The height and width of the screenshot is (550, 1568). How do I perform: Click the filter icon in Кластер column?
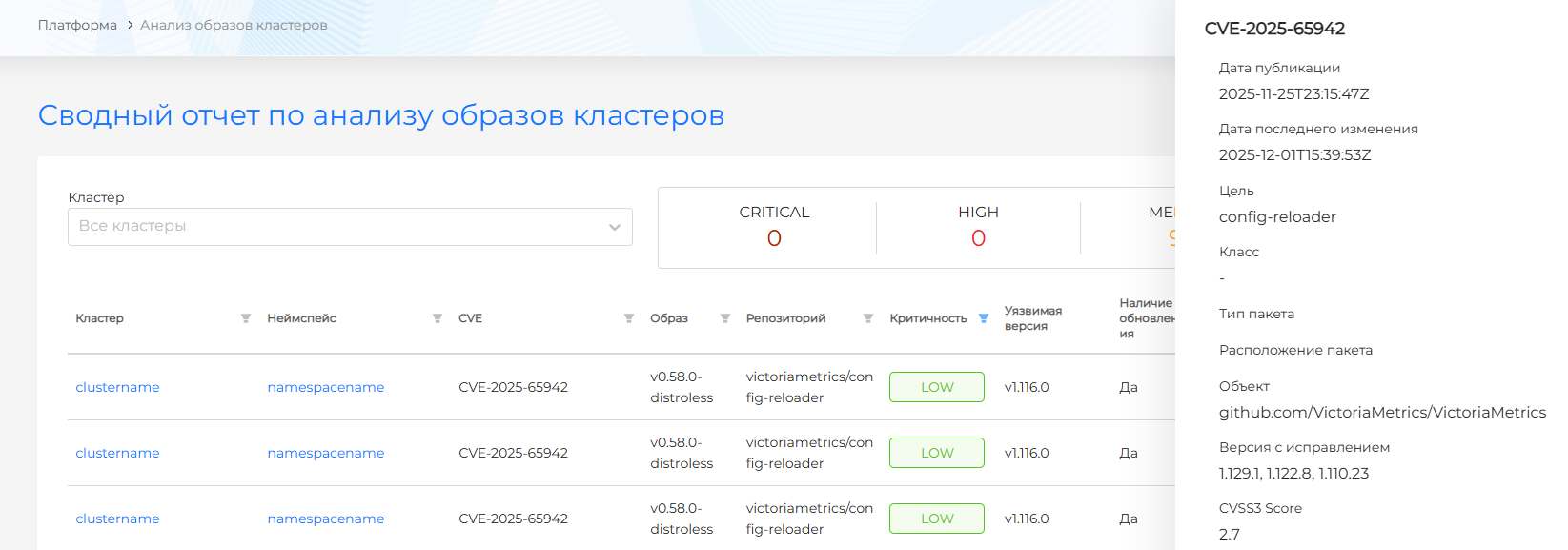click(x=246, y=318)
